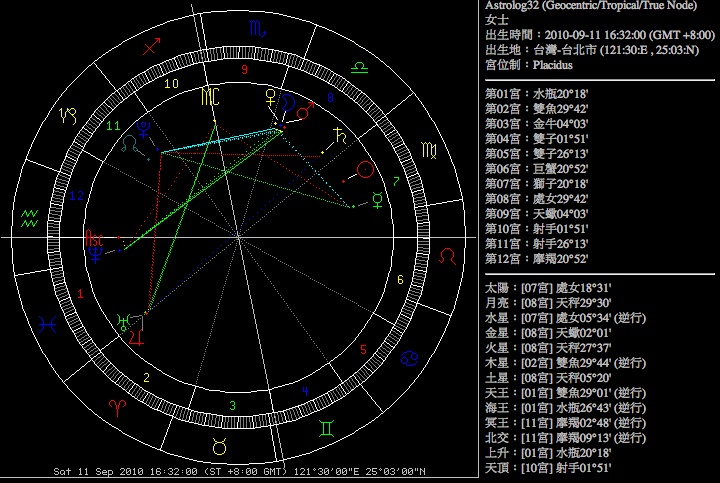Select the yellow Taurus glyph at the bottom
720x483 pixels.
pyautogui.click(x=219, y=445)
